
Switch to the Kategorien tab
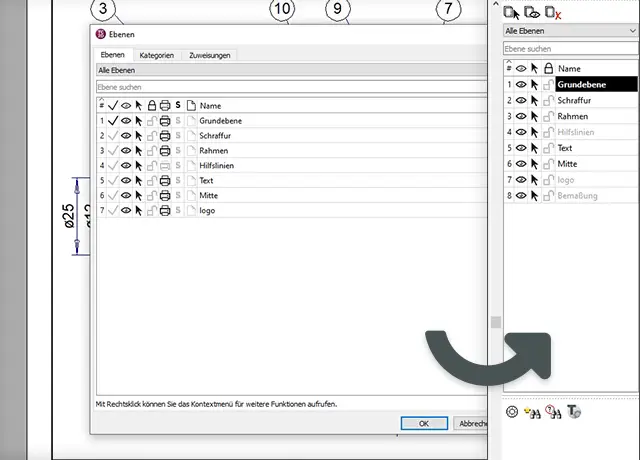click(157, 56)
